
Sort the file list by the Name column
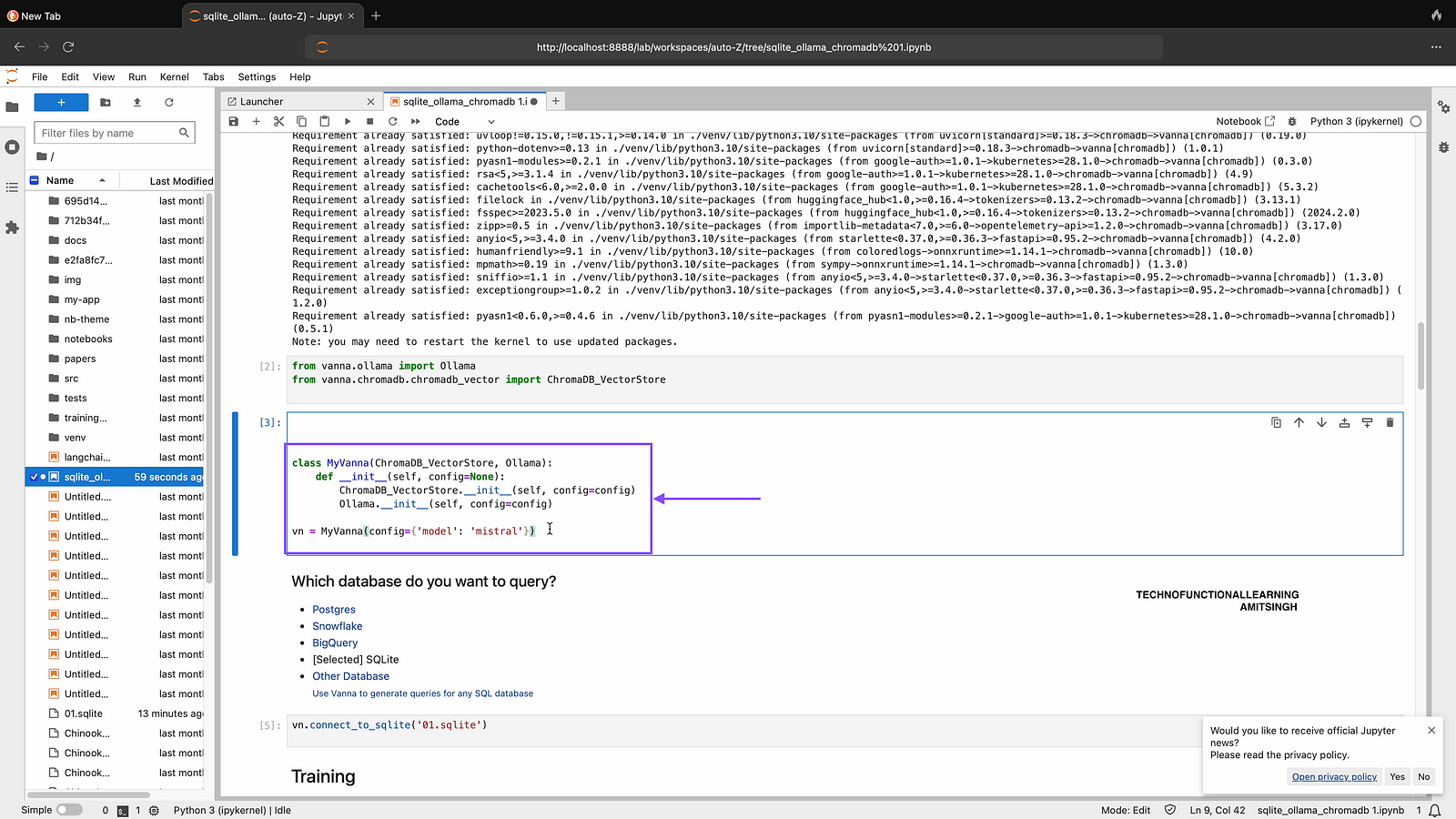click(x=60, y=180)
